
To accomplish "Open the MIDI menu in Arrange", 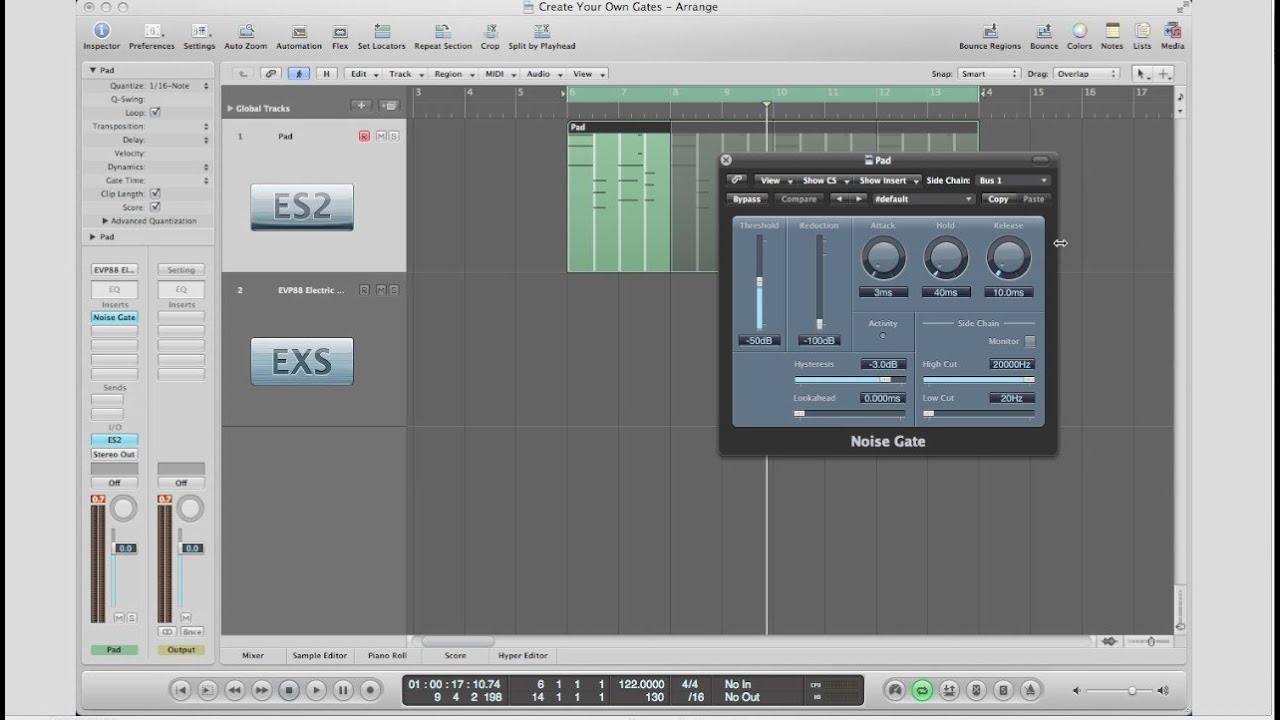I will click(499, 74).
